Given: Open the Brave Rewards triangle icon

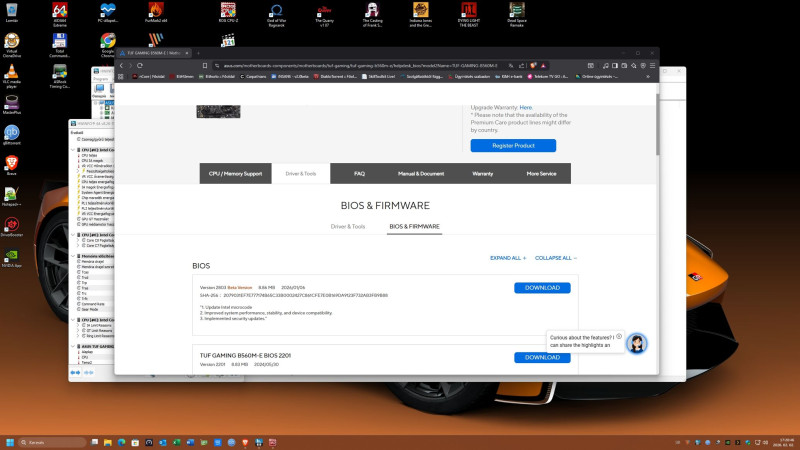Looking at the screenshot, I should [x=543, y=65].
